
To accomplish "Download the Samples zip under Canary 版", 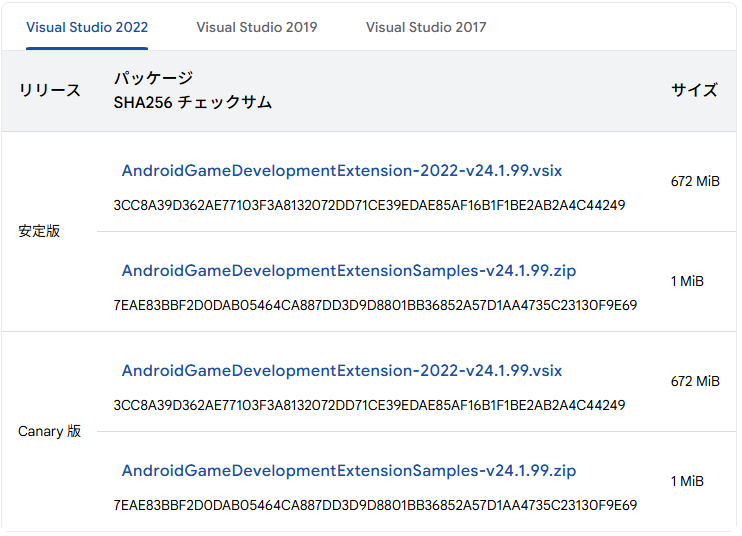I will 349,471.
